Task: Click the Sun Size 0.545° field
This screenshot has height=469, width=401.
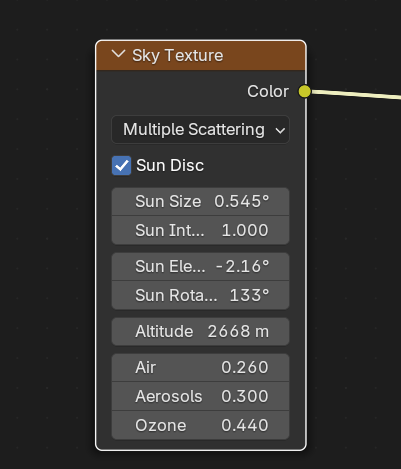Action: 200,202
